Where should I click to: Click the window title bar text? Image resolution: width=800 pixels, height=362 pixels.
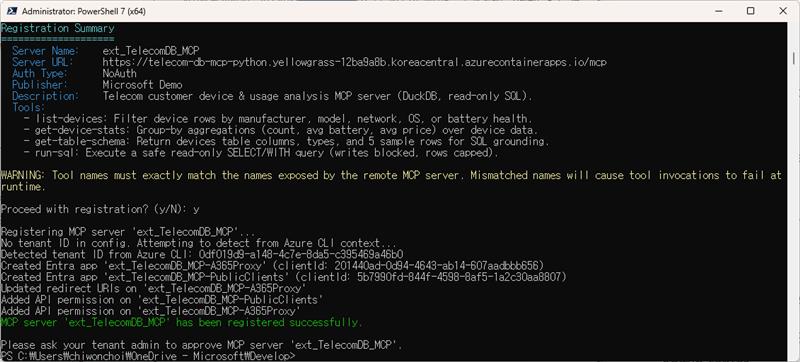(x=84, y=11)
